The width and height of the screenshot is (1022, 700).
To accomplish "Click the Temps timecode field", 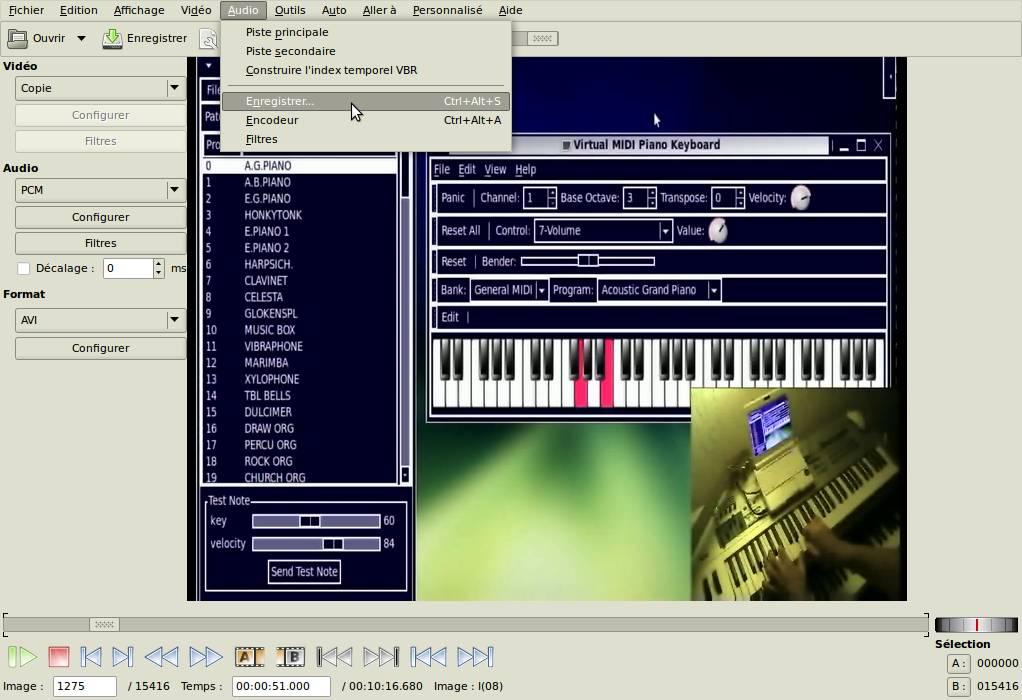I will click(282, 686).
